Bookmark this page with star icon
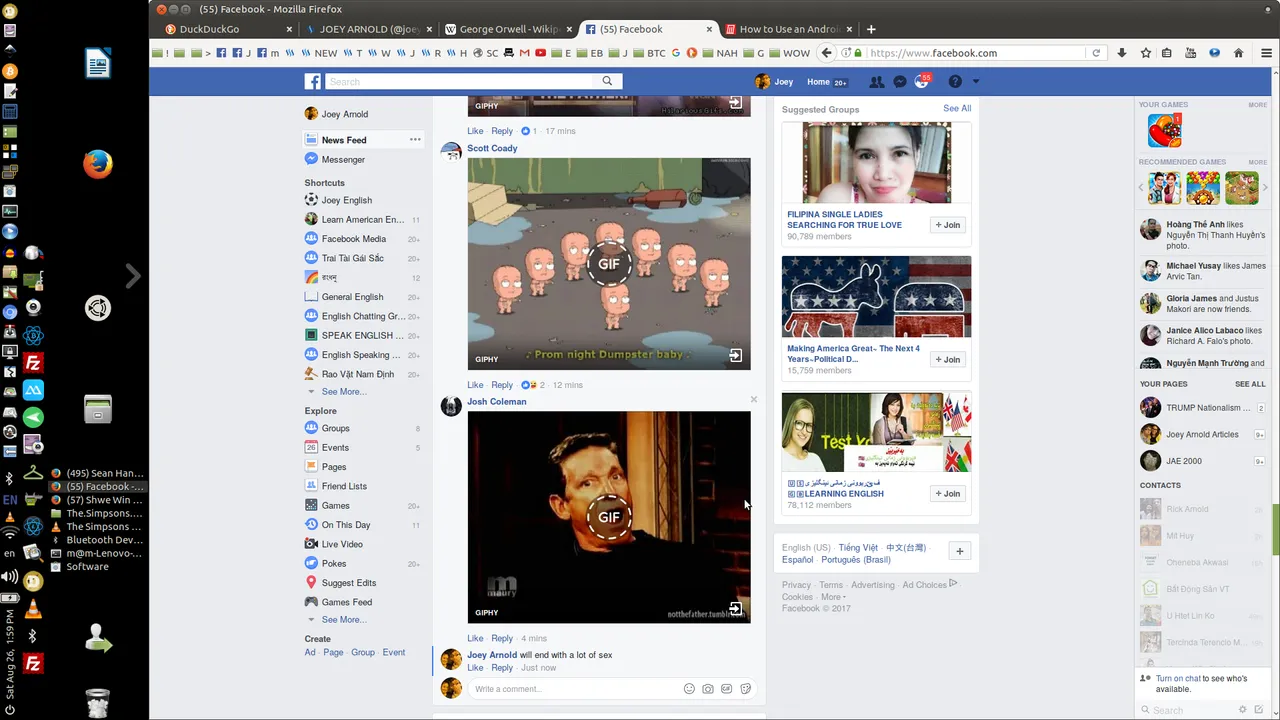 tap(1146, 53)
